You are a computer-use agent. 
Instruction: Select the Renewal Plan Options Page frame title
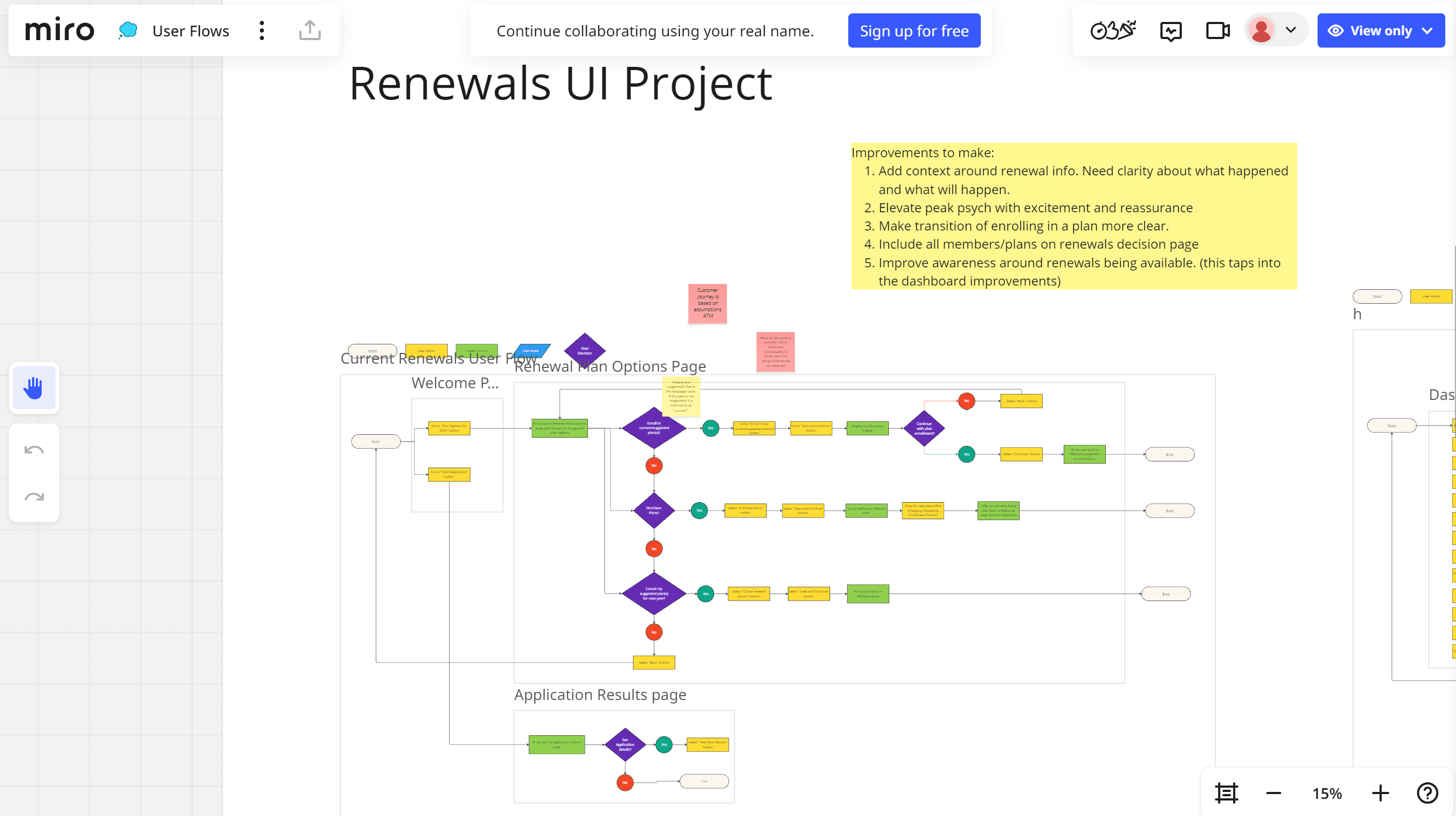tap(610, 366)
